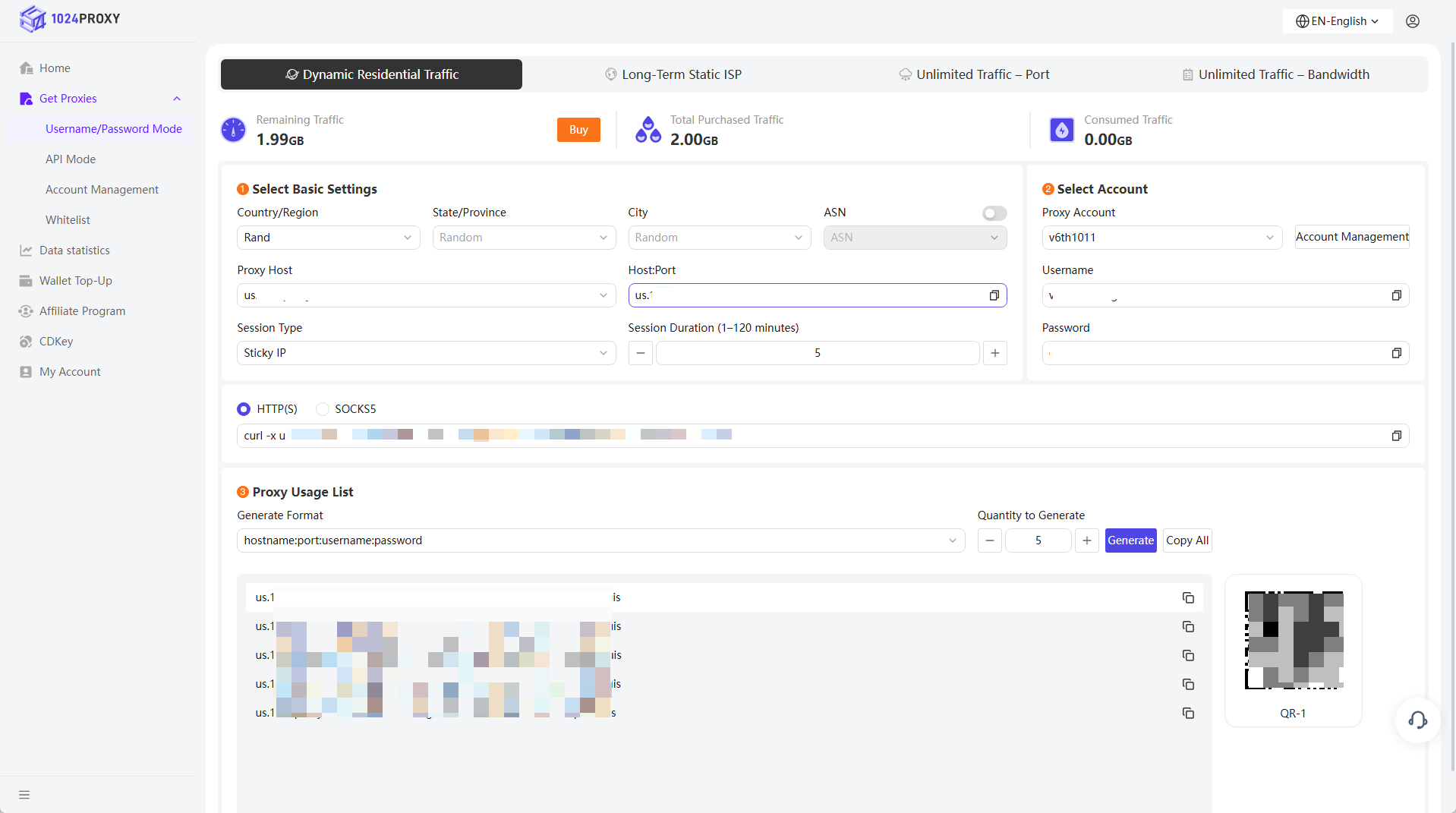Copy the curl command string
This screenshot has height=813, width=1456.
point(1396,436)
